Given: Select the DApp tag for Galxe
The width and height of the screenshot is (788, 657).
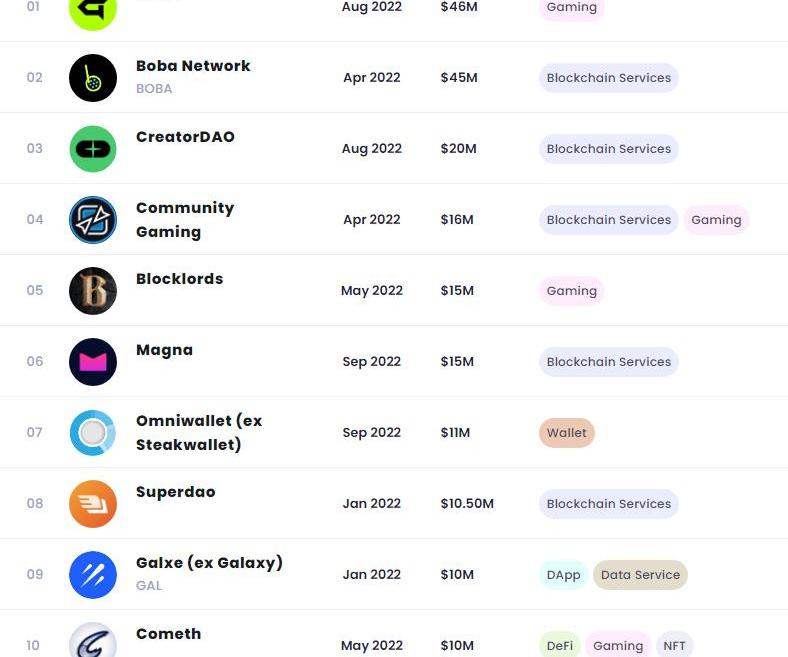Looking at the screenshot, I should click(563, 575).
